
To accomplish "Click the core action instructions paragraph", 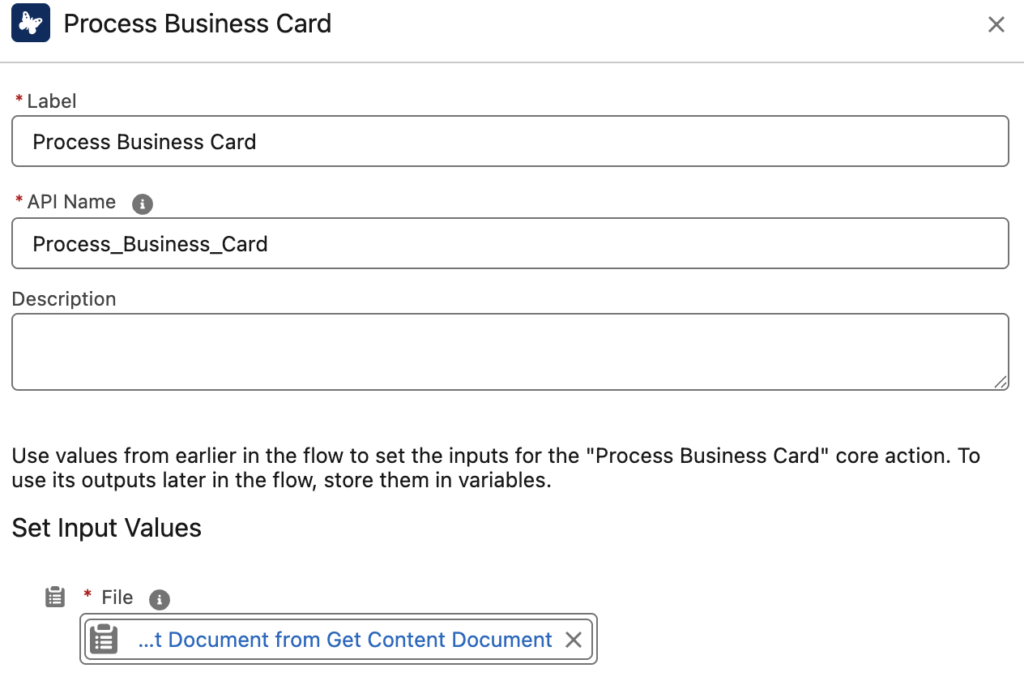I will pyautogui.click(x=496, y=469).
